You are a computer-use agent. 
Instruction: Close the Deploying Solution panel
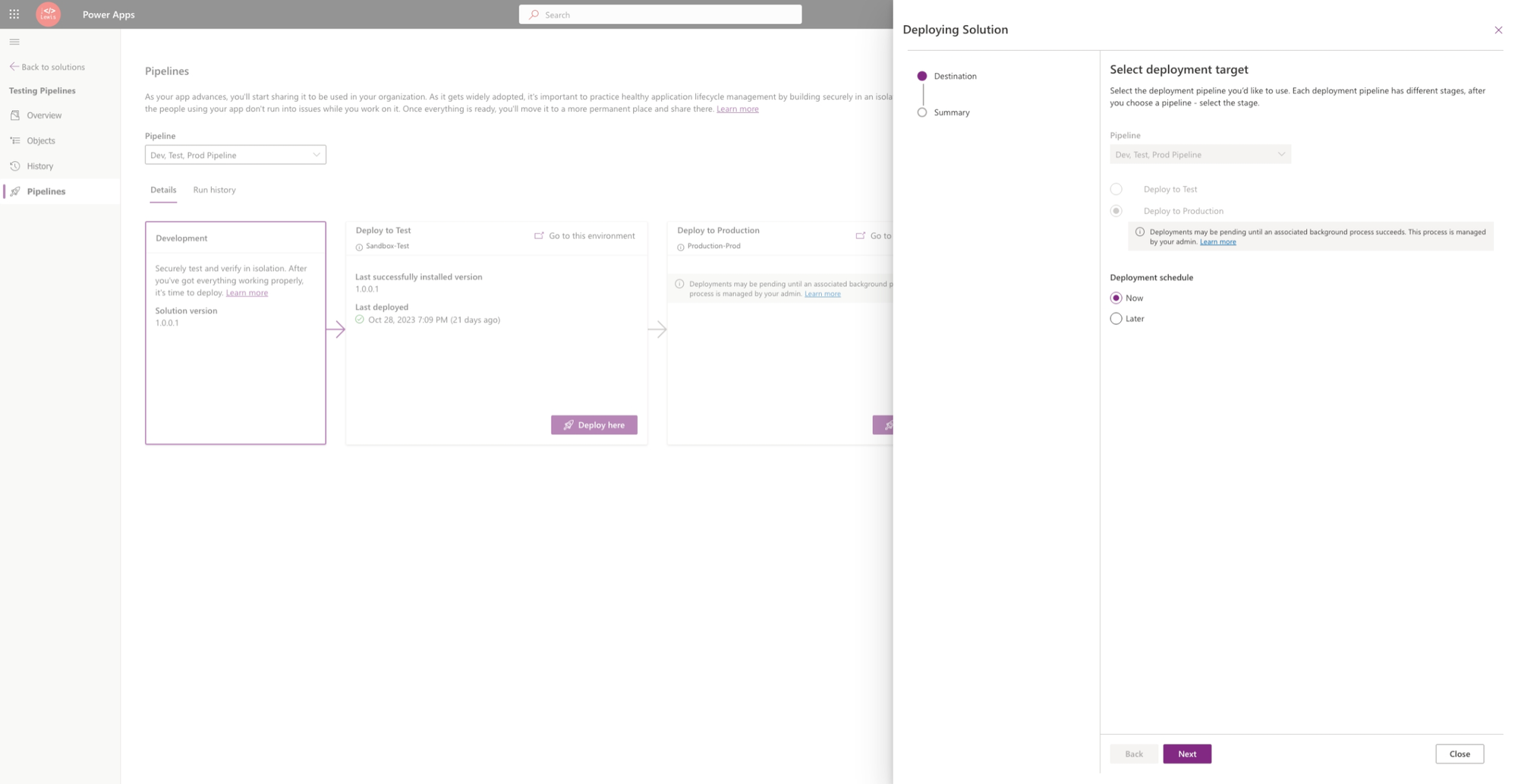click(x=1498, y=30)
